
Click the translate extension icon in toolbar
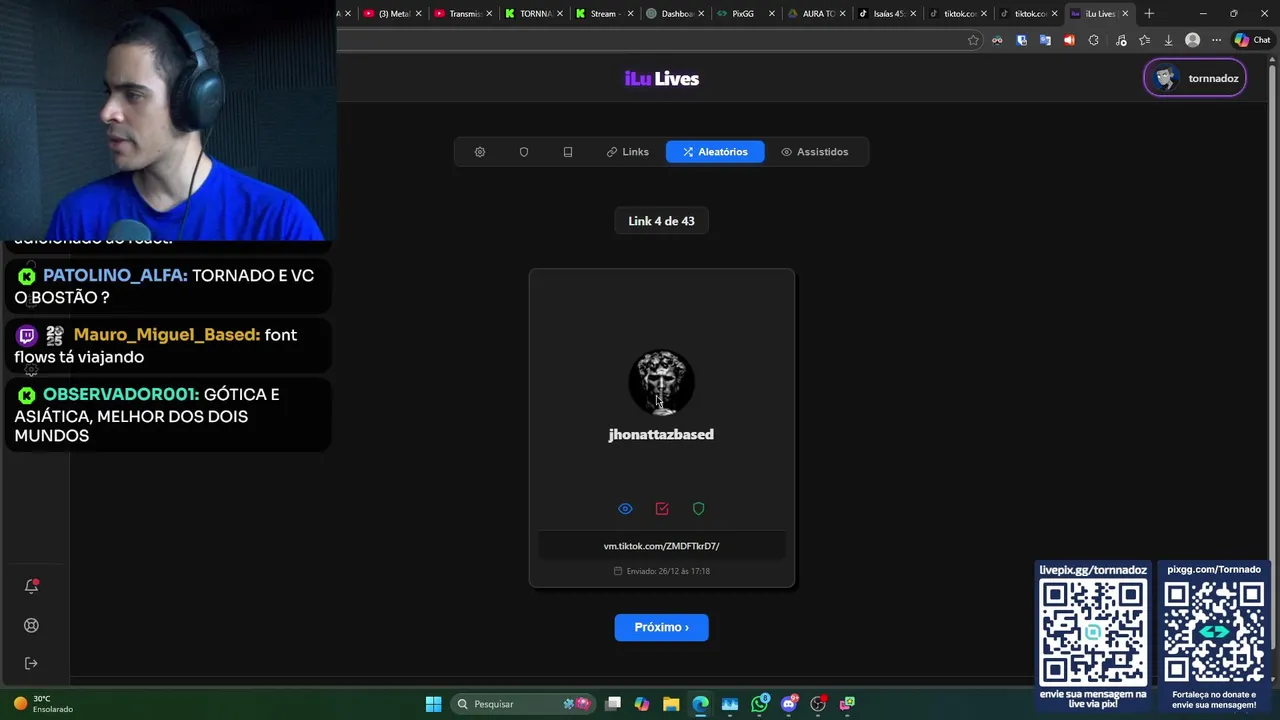point(1045,40)
